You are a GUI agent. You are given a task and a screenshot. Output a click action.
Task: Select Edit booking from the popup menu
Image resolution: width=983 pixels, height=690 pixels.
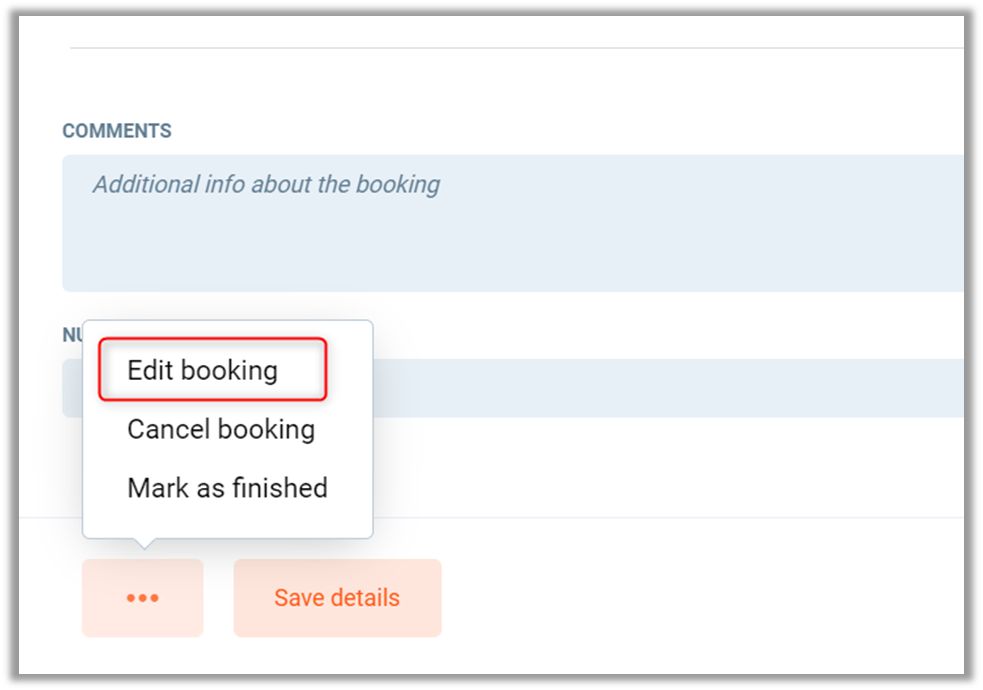click(202, 371)
